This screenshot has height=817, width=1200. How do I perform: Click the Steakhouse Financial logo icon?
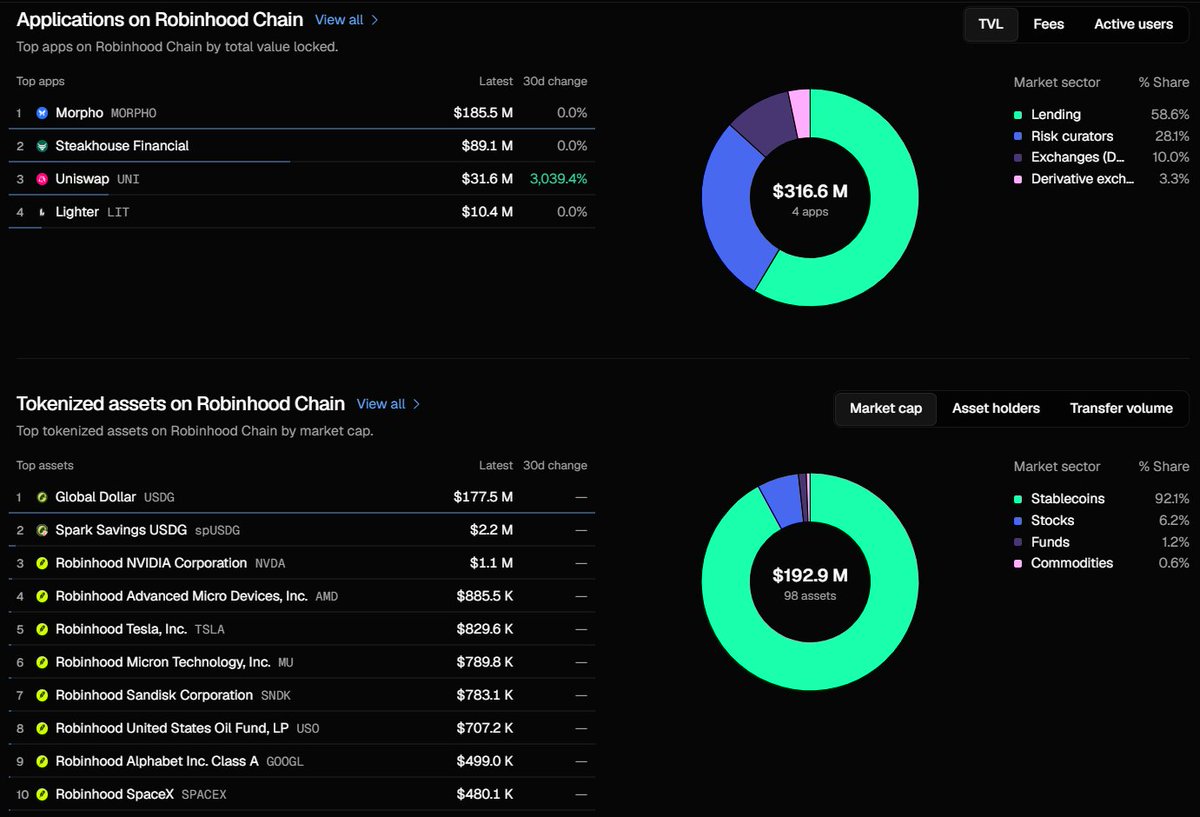(42, 146)
